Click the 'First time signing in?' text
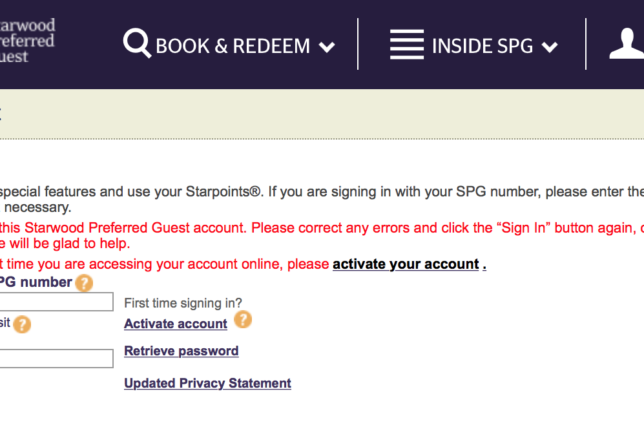The height and width of the screenshot is (429, 644). pos(183,303)
